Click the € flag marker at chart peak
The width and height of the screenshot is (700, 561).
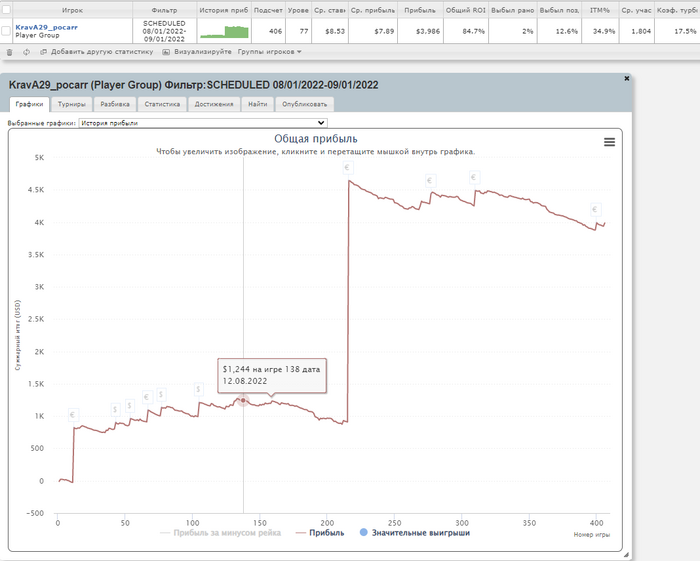tap(348, 168)
